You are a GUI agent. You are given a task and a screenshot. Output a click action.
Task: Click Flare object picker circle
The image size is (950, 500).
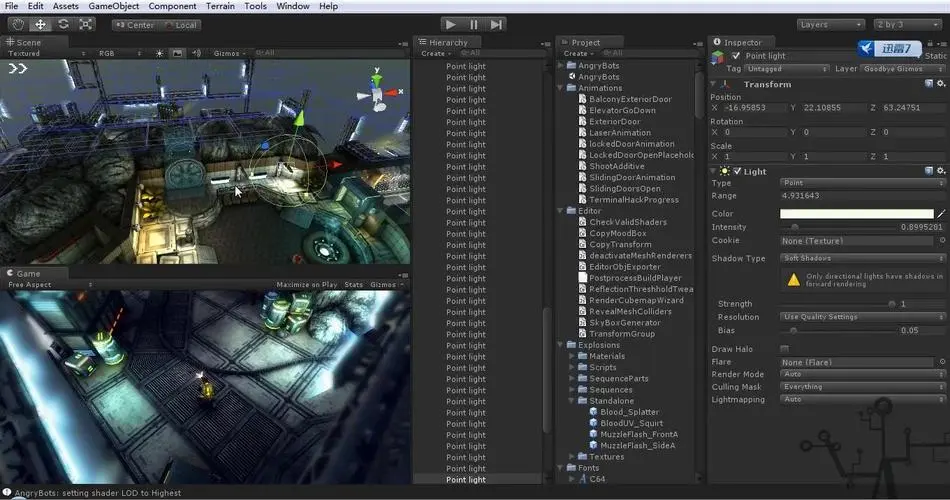click(x=942, y=362)
